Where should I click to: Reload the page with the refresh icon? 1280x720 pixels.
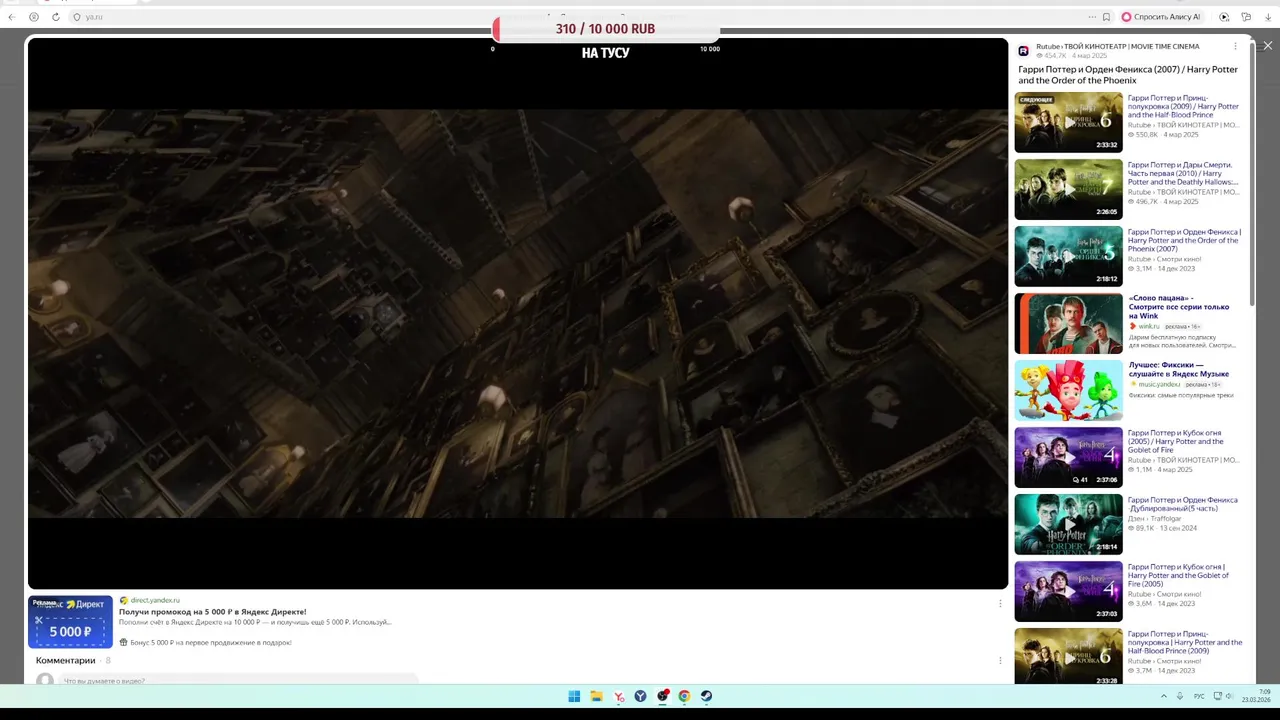pyautogui.click(x=56, y=17)
